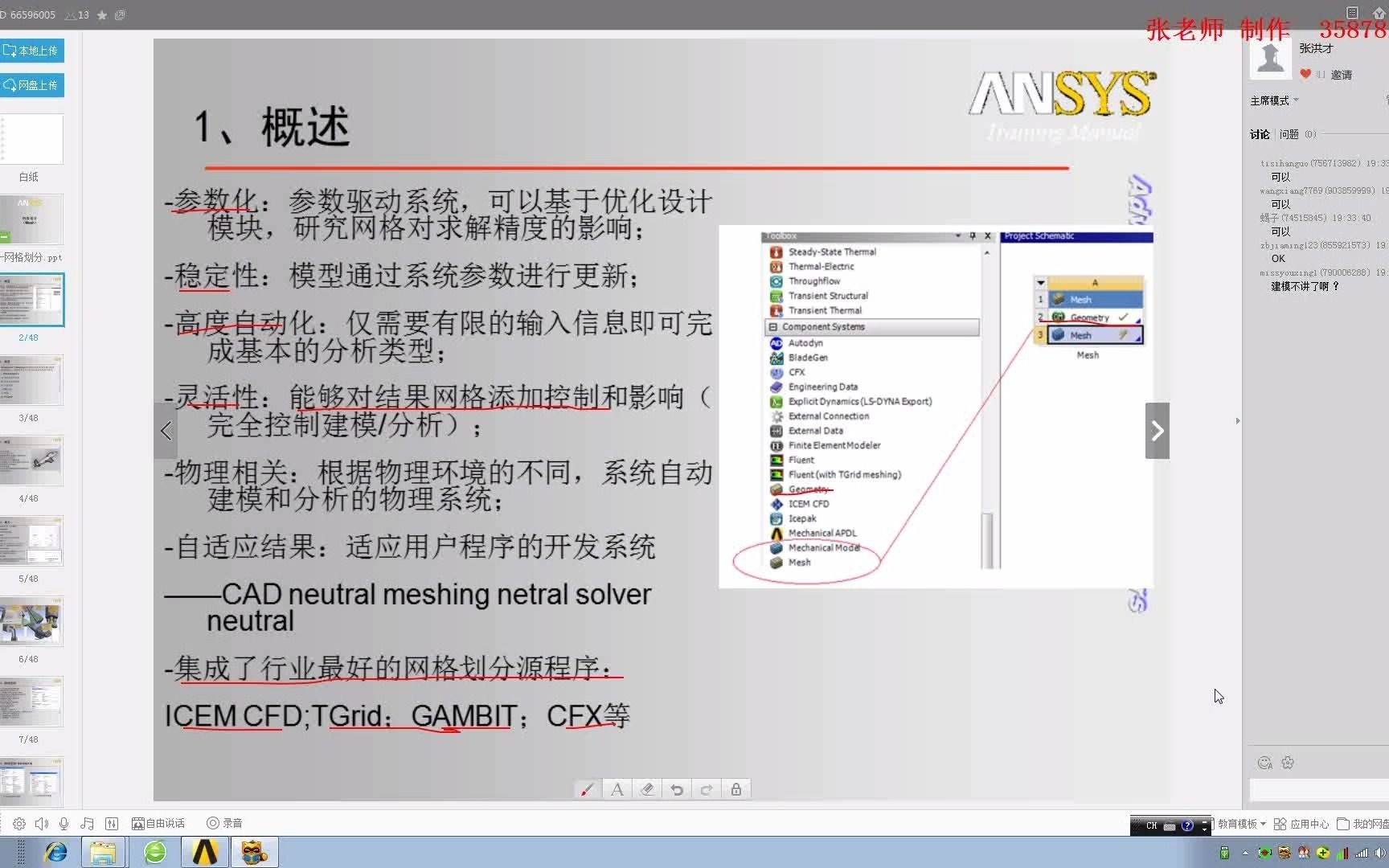Open the slide 3/48 thumbnail
The image size is (1389, 868).
click(31, 380)
